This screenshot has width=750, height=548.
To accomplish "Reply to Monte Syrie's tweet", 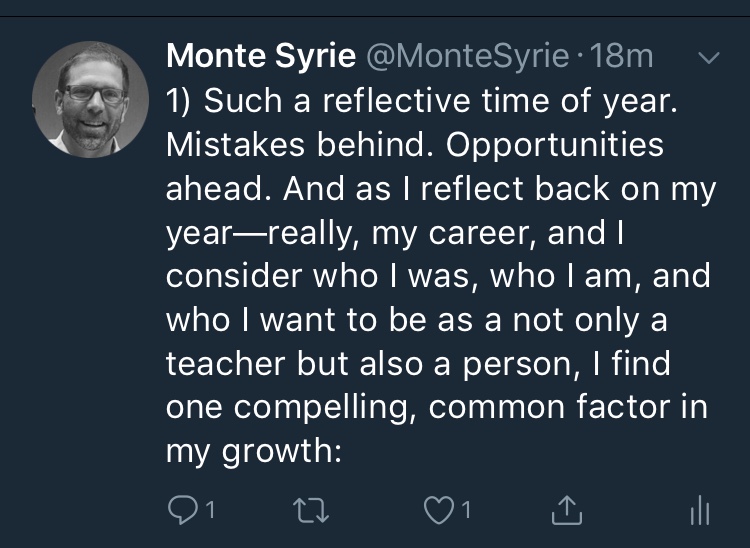I will [180, 512].
